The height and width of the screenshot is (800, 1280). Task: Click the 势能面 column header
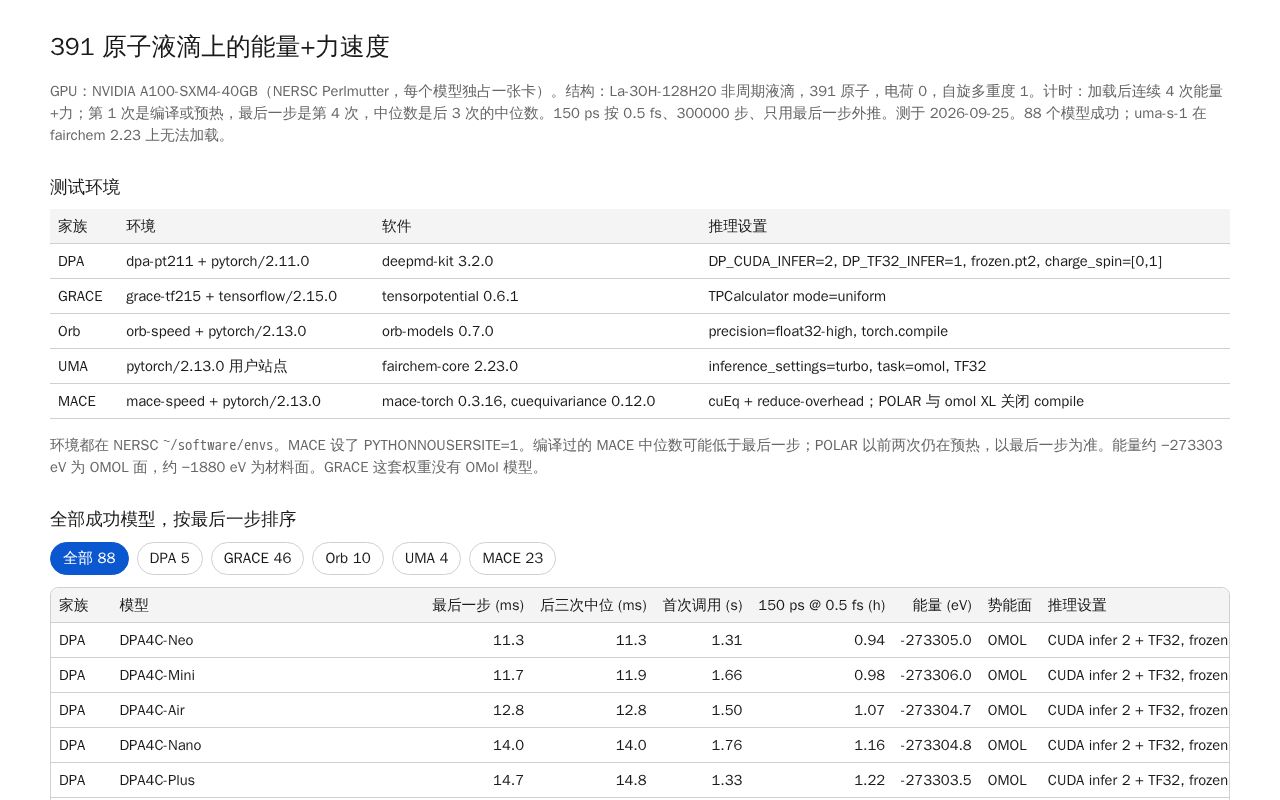[1009, 605]
